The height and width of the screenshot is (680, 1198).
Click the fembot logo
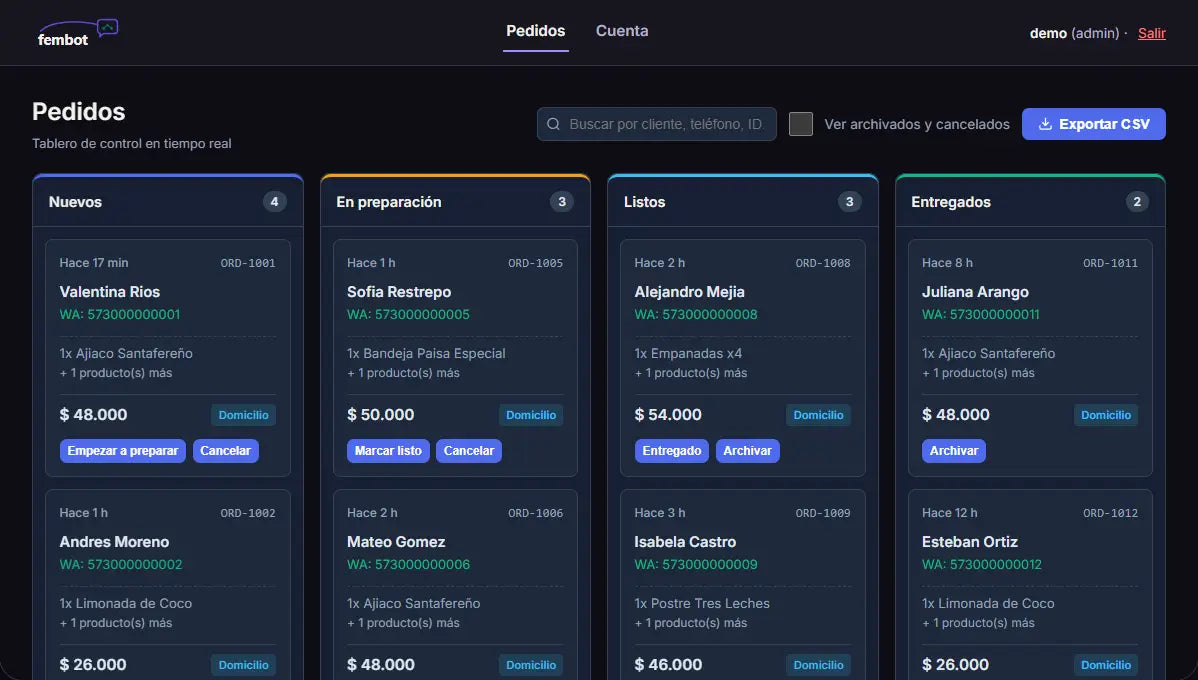[x=77, y=33]
